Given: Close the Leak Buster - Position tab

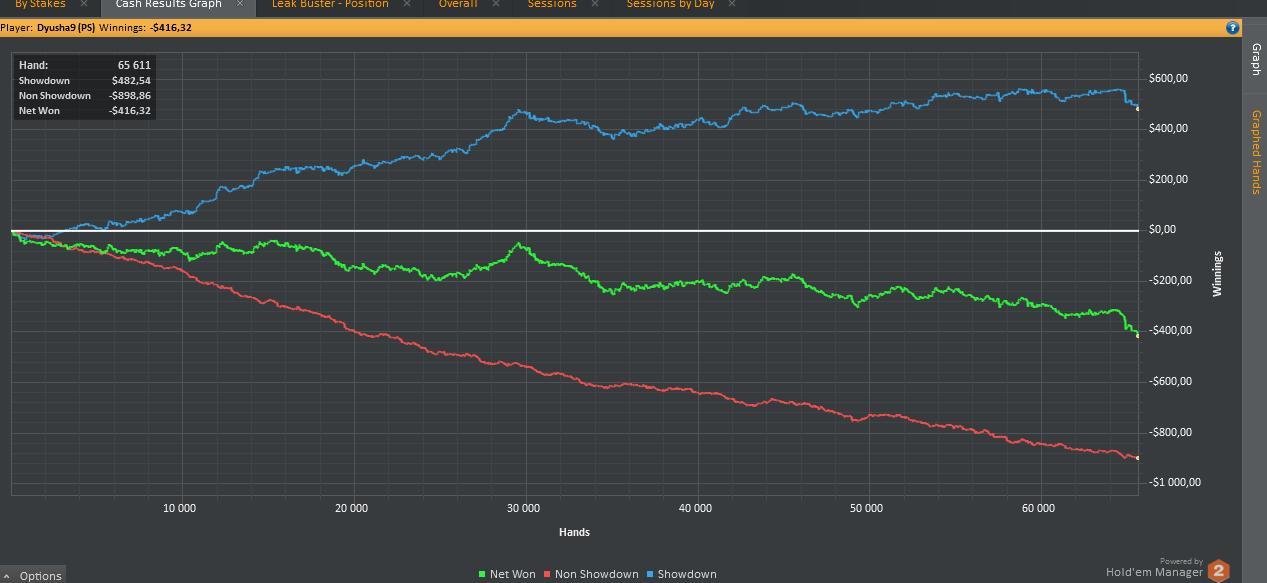Looking at the screenshot, I should (407, 4).
